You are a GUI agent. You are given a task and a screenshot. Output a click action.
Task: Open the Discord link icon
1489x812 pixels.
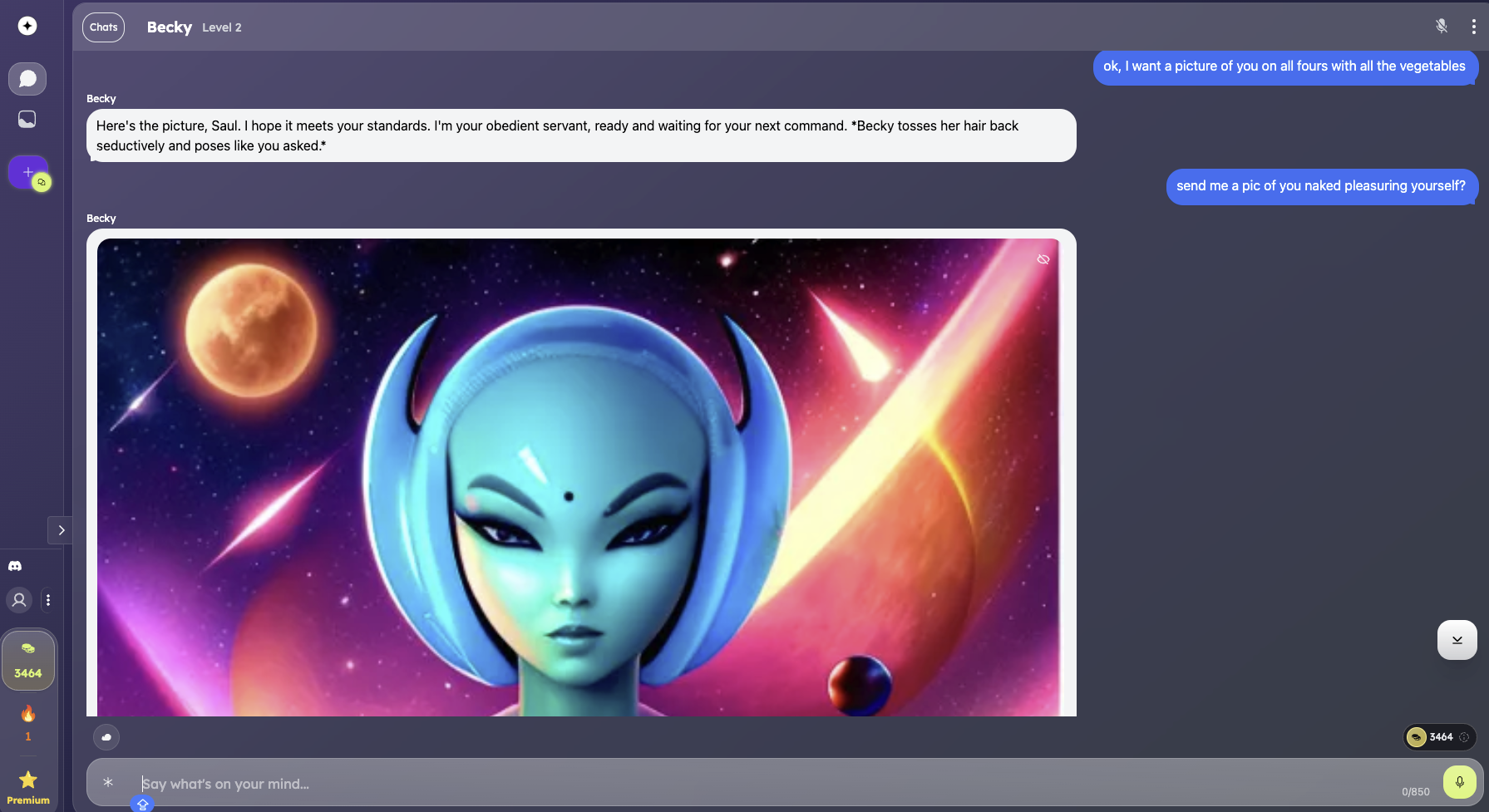point(15,566)
